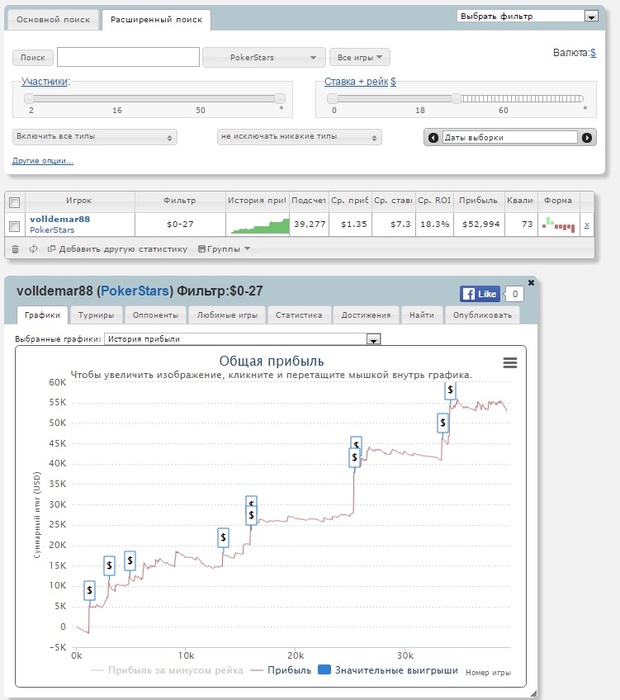Click the Даты выборки date field
The height and width of the screenshot is (700, 620).
pyautogui.click(x=510, y=138)
